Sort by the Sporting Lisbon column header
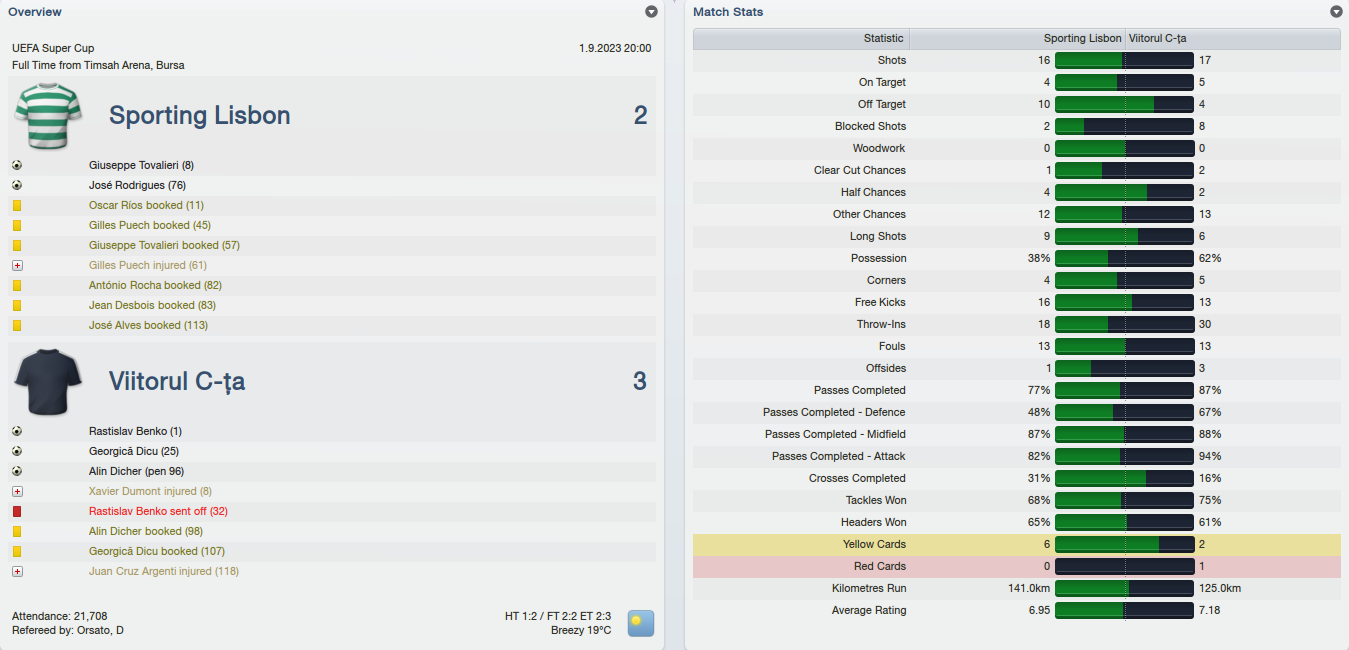The image size is (1349, 650). pyautogui.click(x=1017, y=38)
